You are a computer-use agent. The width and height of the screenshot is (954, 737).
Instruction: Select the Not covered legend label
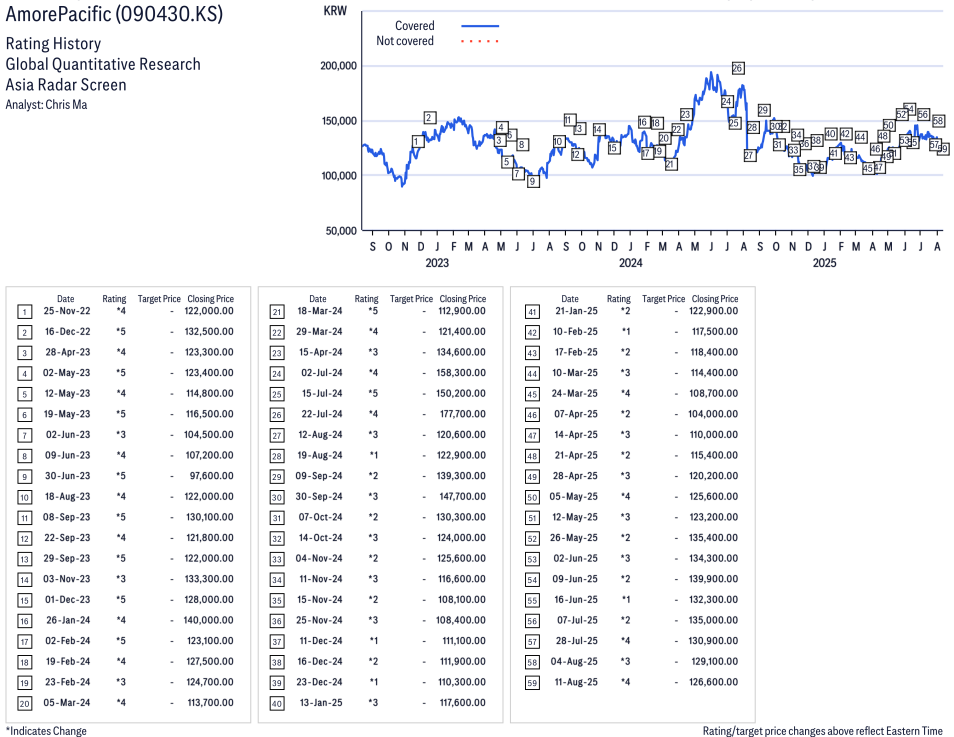(x=405, y=41)
